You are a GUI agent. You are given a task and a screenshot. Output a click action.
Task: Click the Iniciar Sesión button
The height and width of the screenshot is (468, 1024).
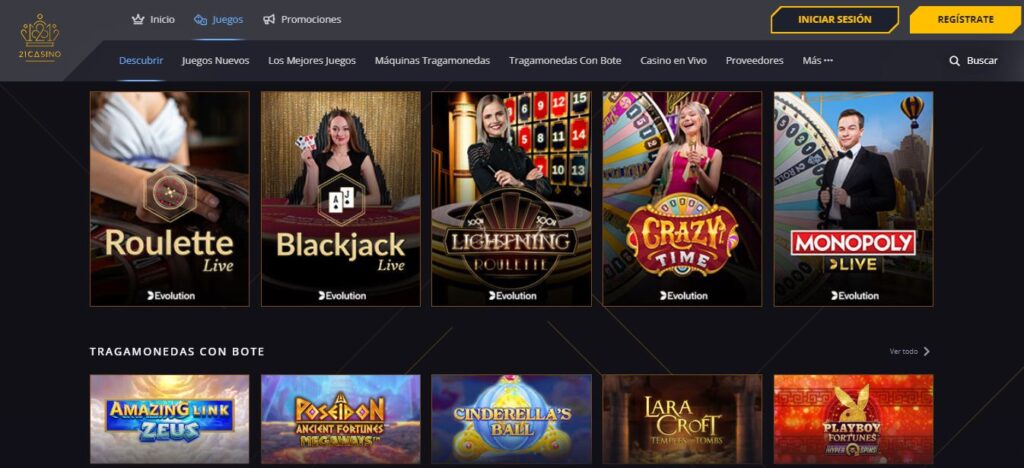pyautogui.click(x=835, y=20)
